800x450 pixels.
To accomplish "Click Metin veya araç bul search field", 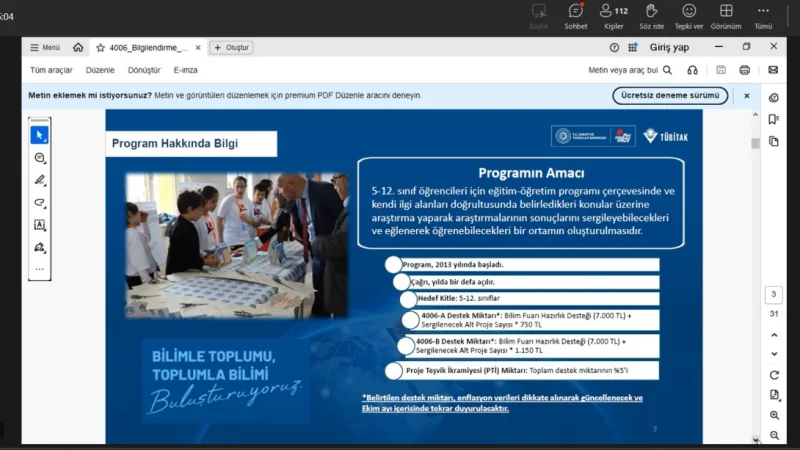I will (623, 70).
